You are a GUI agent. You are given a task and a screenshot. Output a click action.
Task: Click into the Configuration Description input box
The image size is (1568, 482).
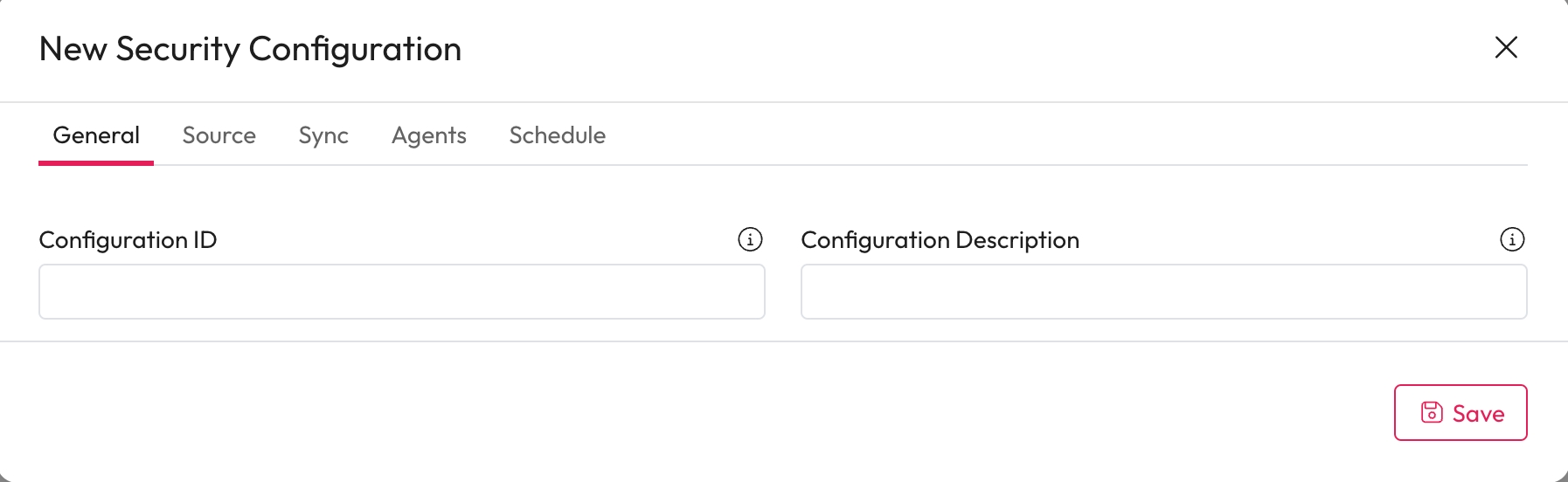pos(1163,292)
